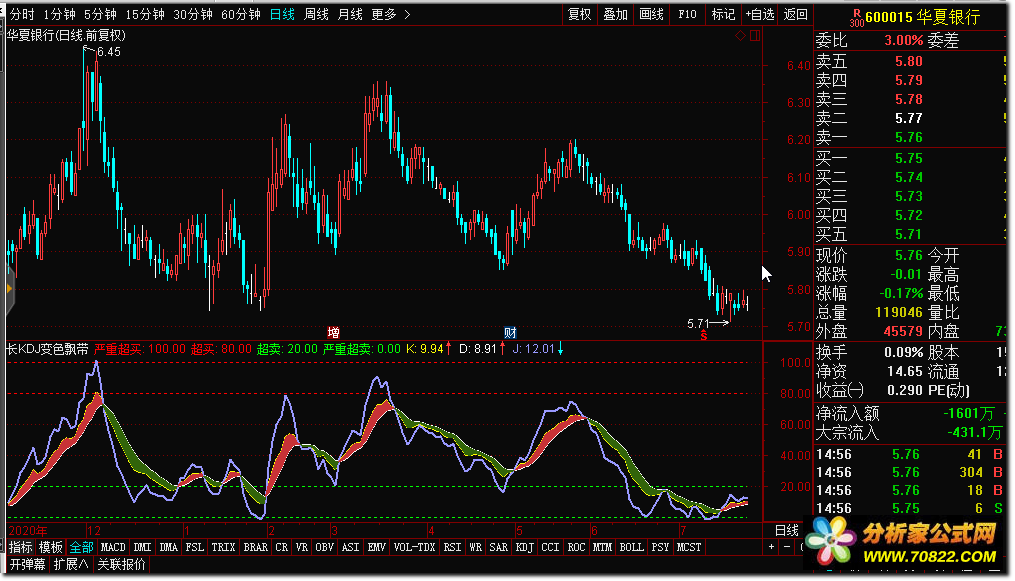Switch indicator to DMA
Screen dimensions: 1015x581
(168, 547)
